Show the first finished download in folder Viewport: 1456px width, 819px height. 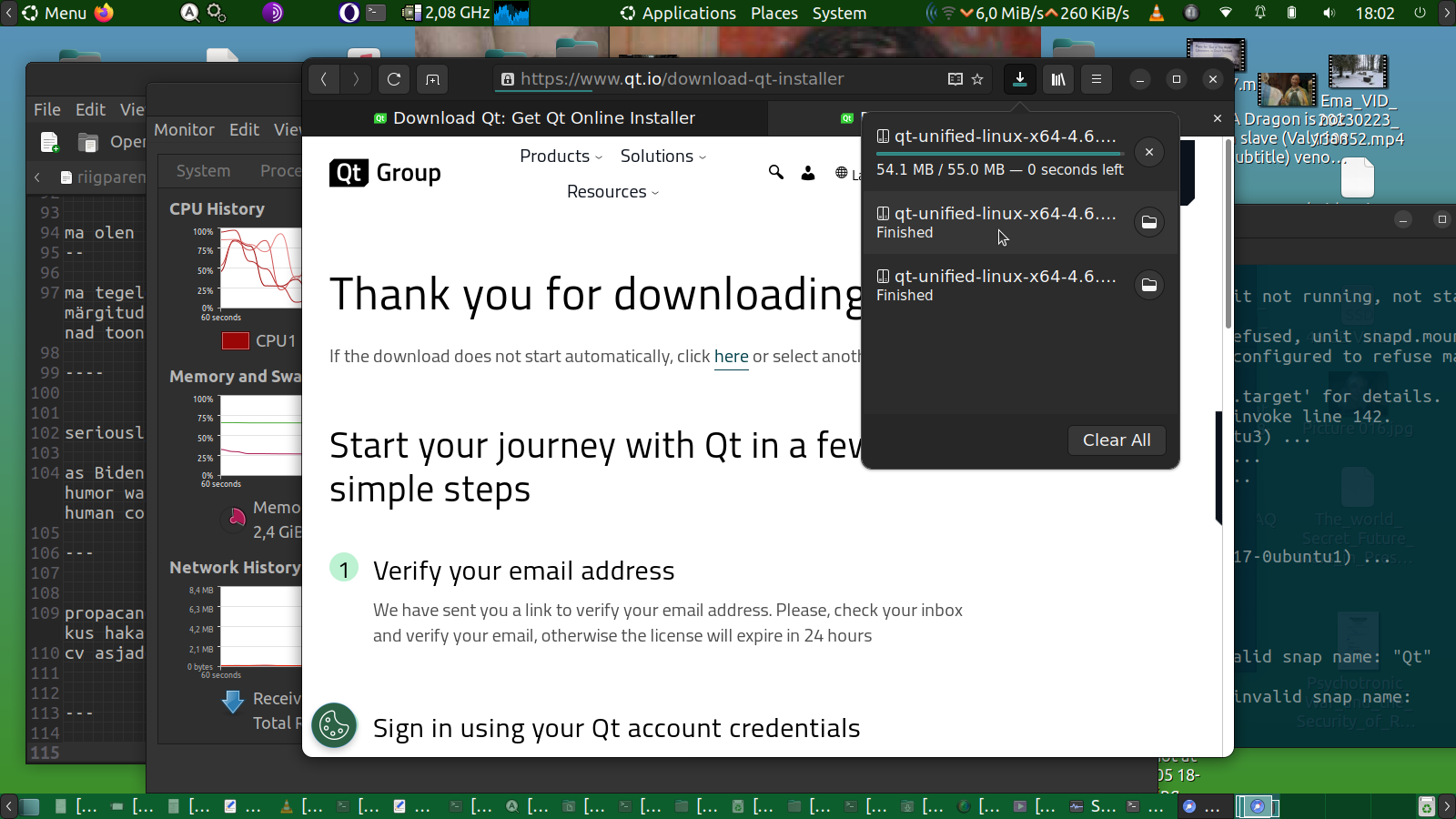click(x=1149, y=222)
